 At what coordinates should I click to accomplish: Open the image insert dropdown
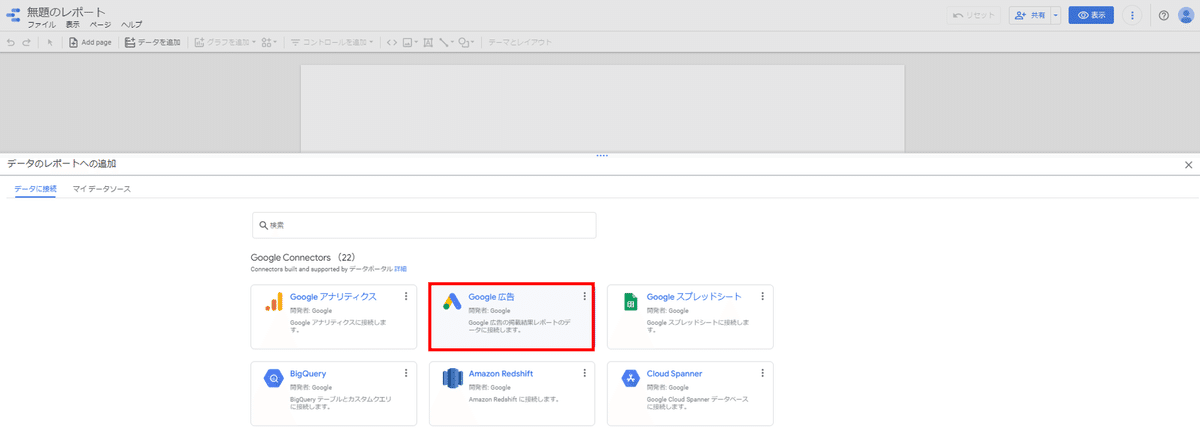click(410, 42)
